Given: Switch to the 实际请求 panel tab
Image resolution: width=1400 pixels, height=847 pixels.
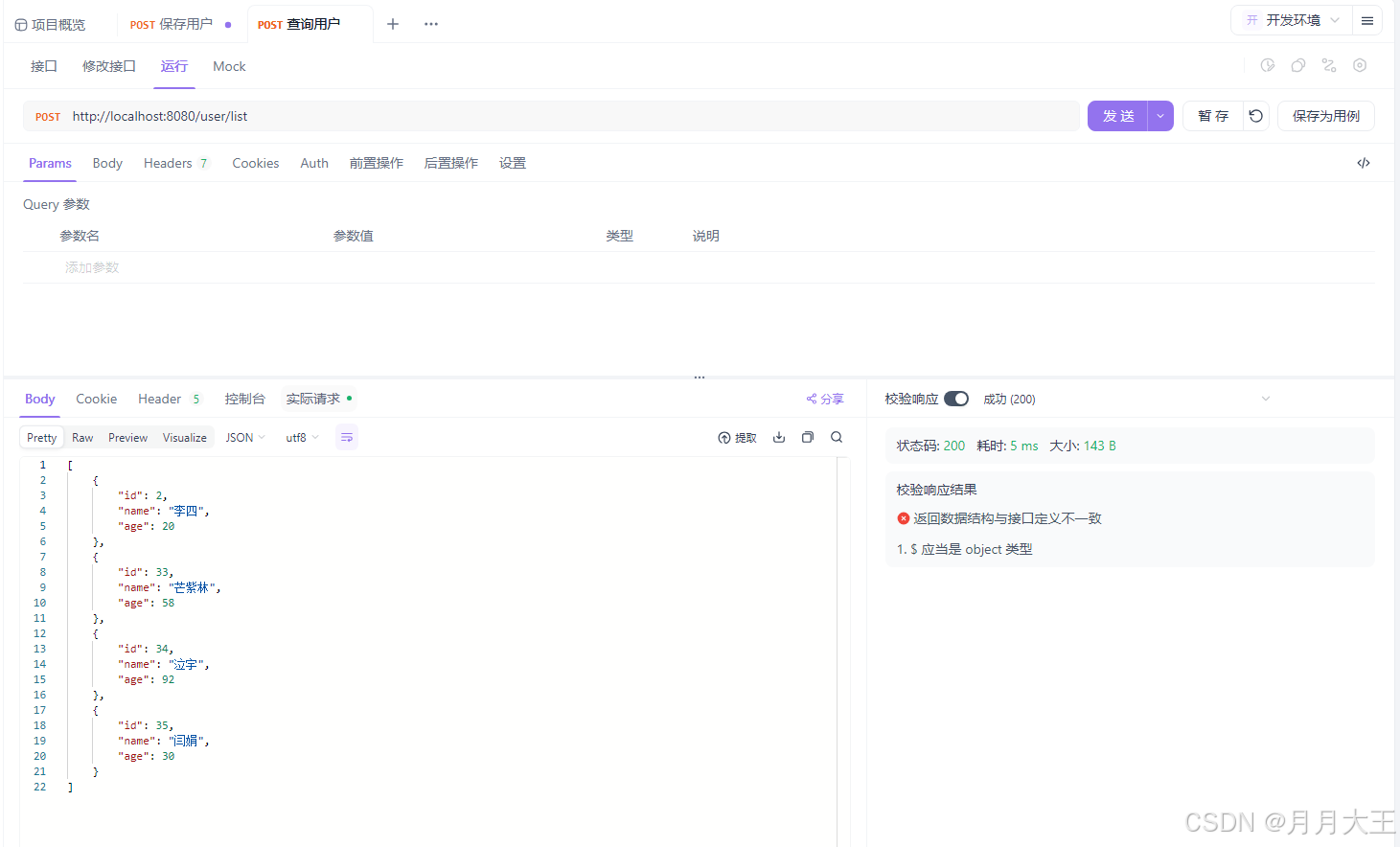Looking at the screenshot, I should (311, 399).
